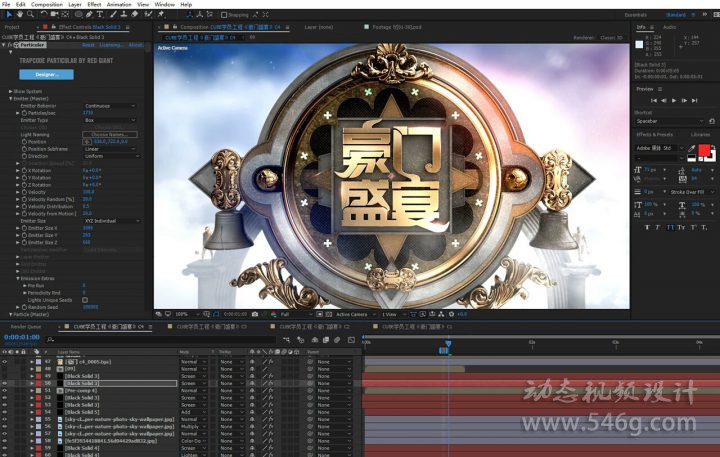Click the Play button in Preview panel
Image resolution: width=720 pixels, height=457 pixels.
[675, 100]
